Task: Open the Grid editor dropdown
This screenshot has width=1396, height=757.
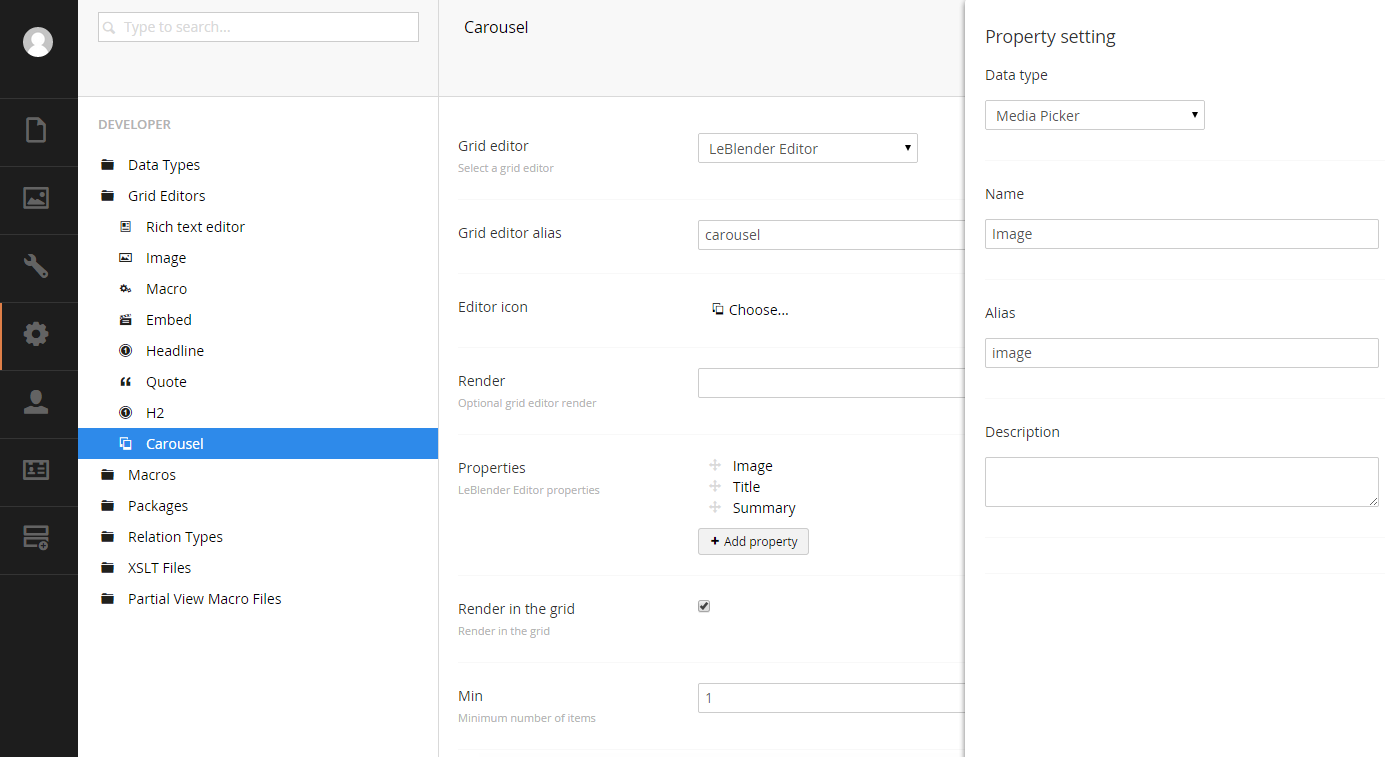Action: coord(807,148)
